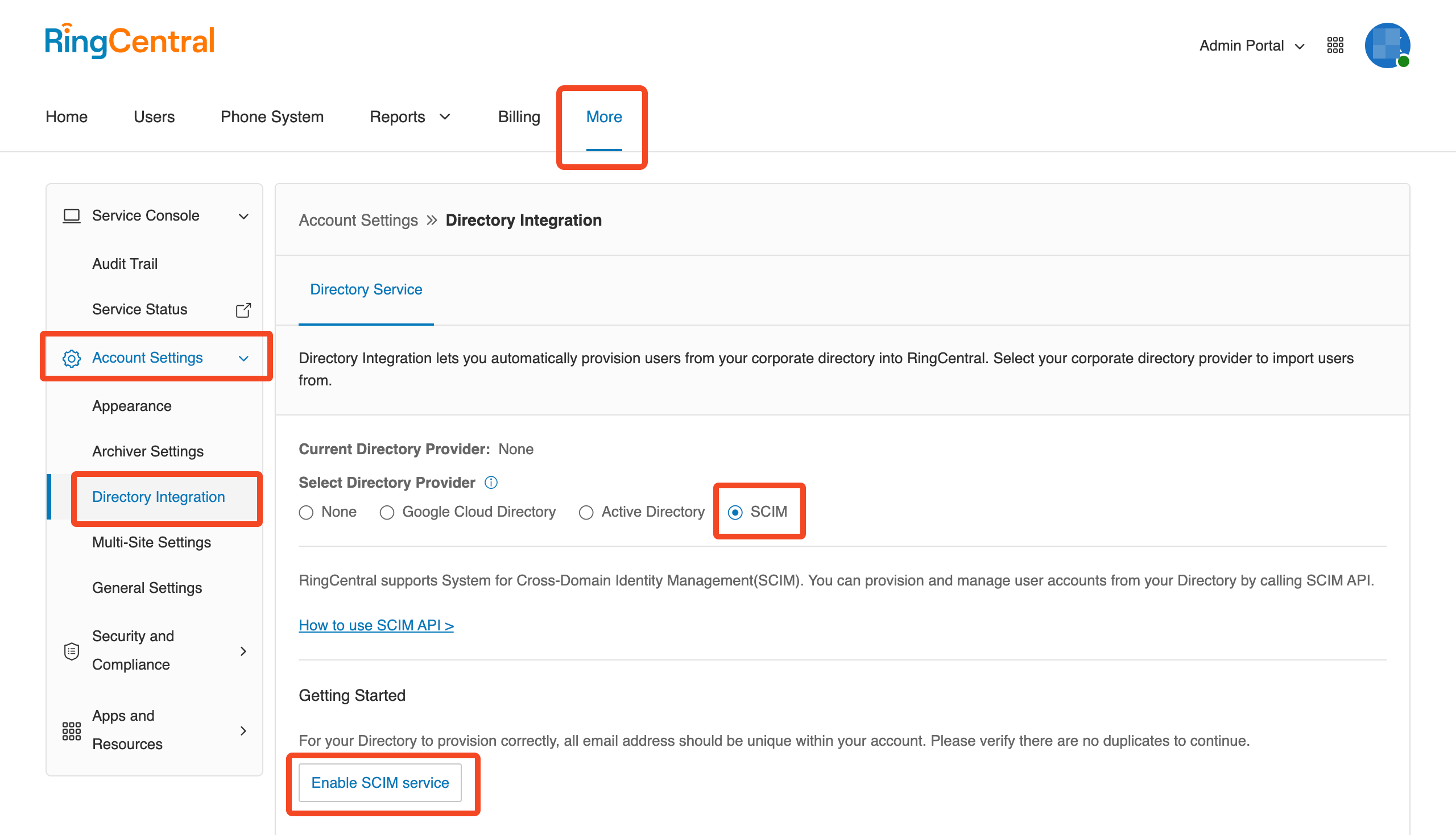Image resolution: width=1456 pixels, height=835 pixels.
Task: Collapse the Account Settings section chevron
Action: [x=243, y=359]
